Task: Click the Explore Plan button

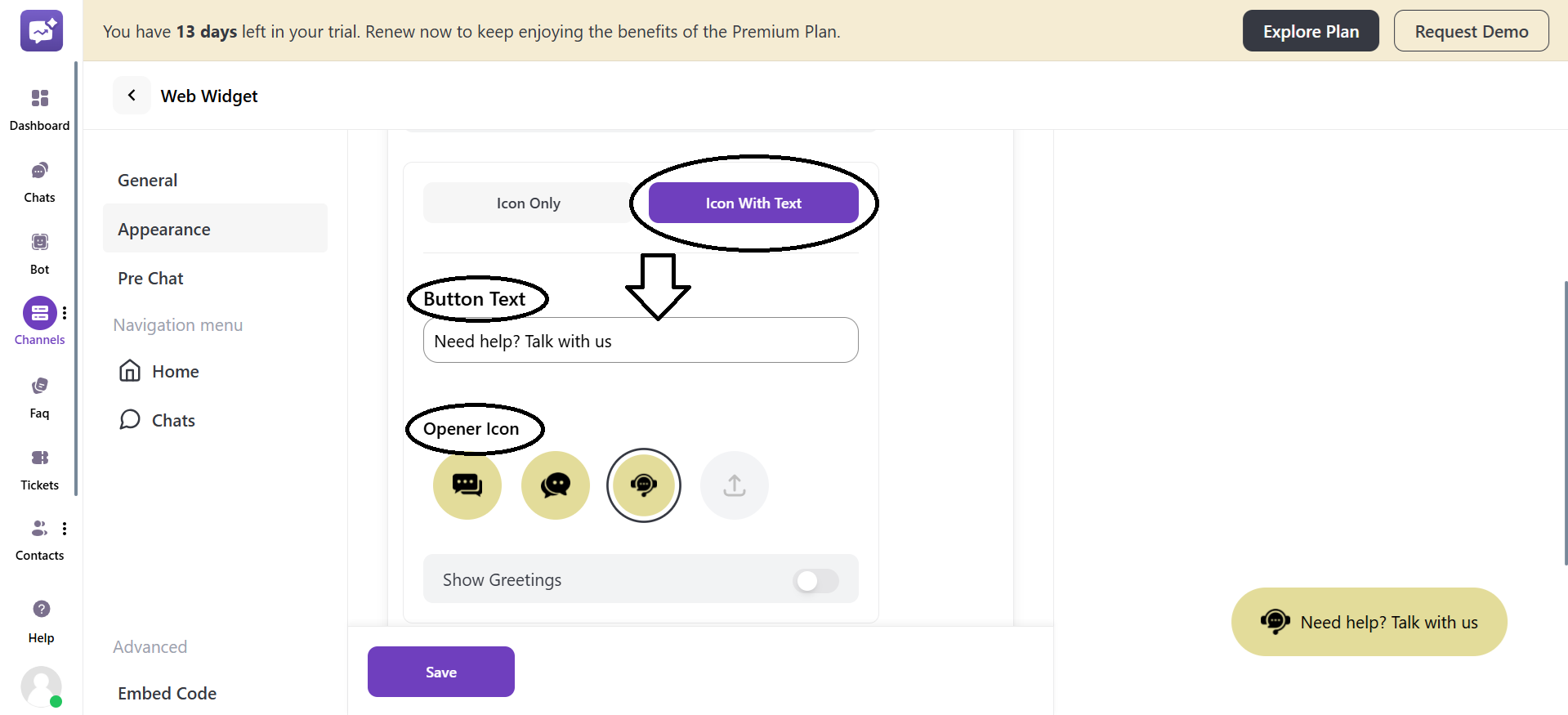Action: pyautogui.click(x=1311, y=31)
